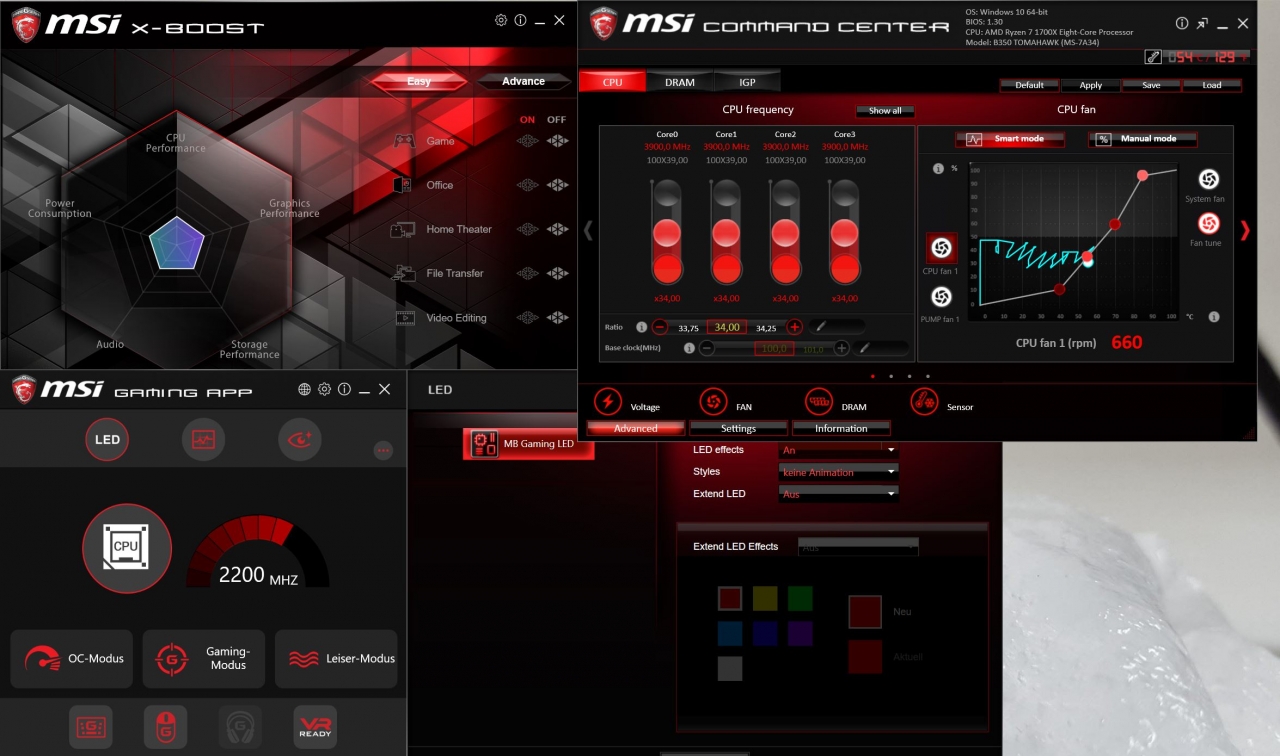Viewport: 1280px width, 756px height.
Task: Increase Base clock with plus button
Action: tap(841, 348)
